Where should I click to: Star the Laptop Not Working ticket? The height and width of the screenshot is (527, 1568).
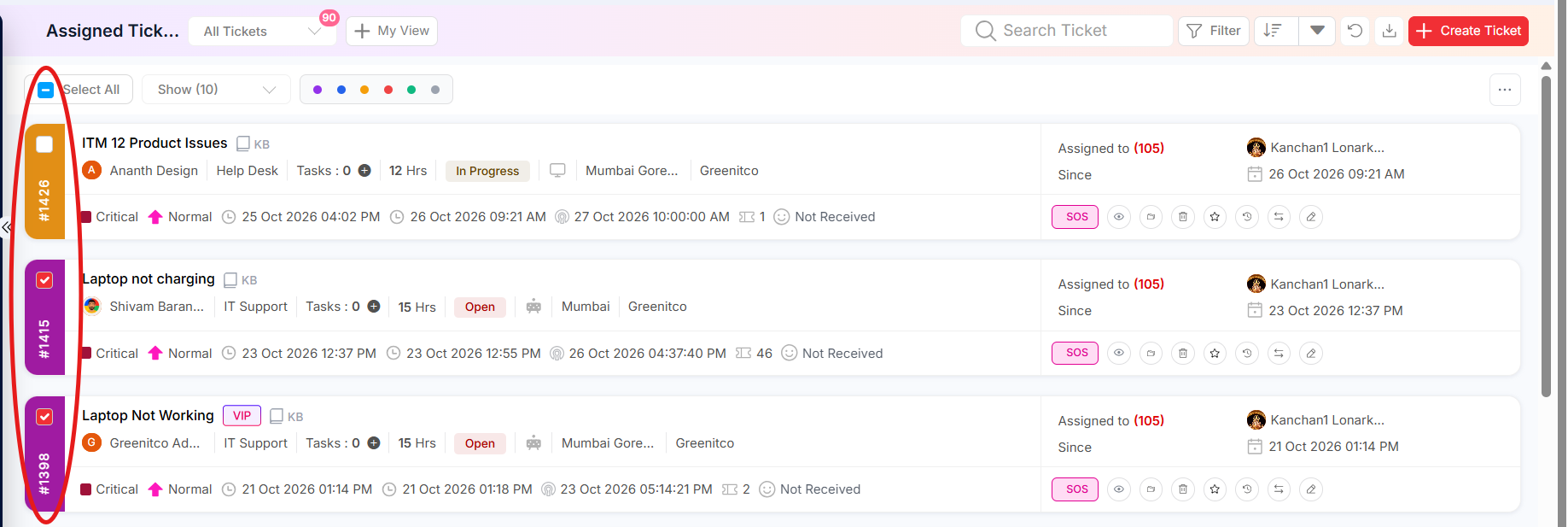click(1215, 489)
